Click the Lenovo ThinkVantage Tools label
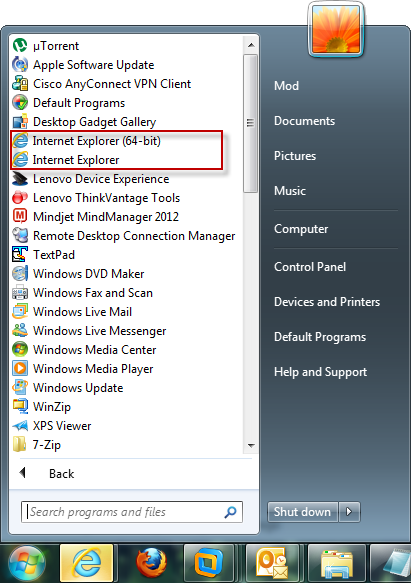The width and height of the screenshot is (411, 583). click(x=106, y=198)
